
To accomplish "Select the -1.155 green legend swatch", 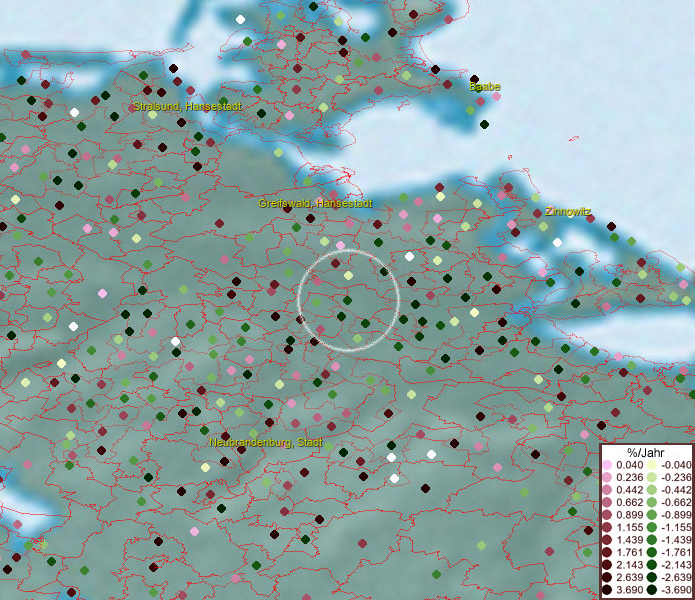I will coord(652,527).
